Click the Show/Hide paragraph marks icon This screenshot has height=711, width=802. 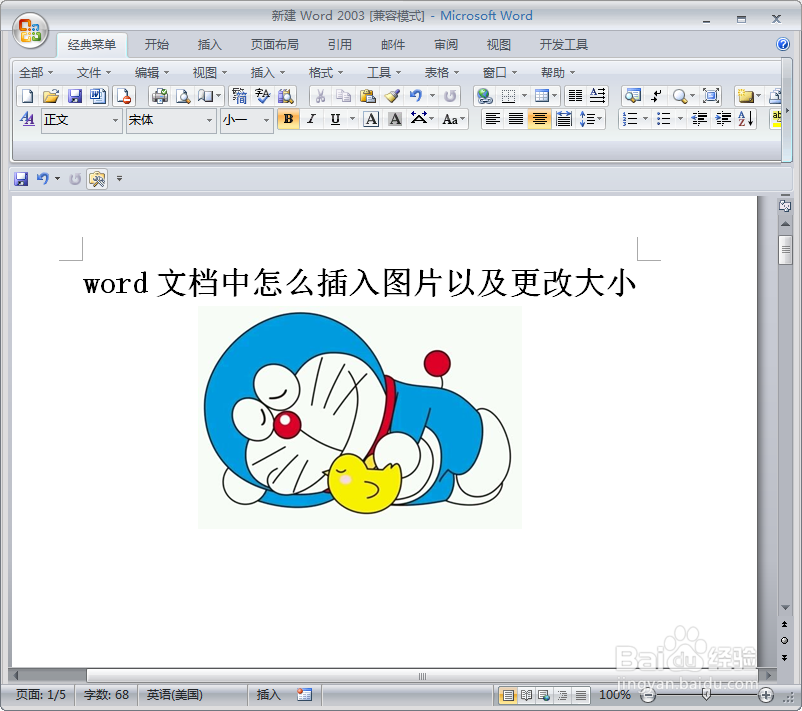[x=656, y=96]
